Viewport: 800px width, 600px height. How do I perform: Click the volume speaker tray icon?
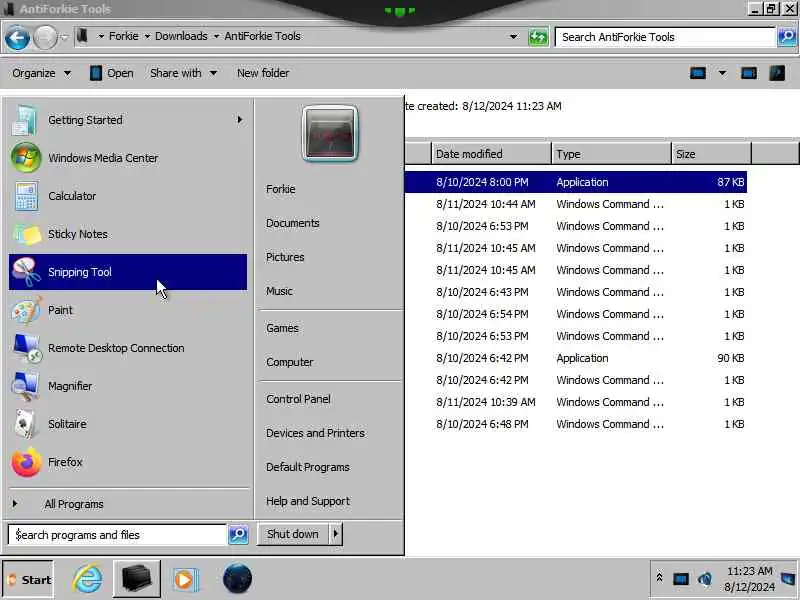click(x=705, y=579)
